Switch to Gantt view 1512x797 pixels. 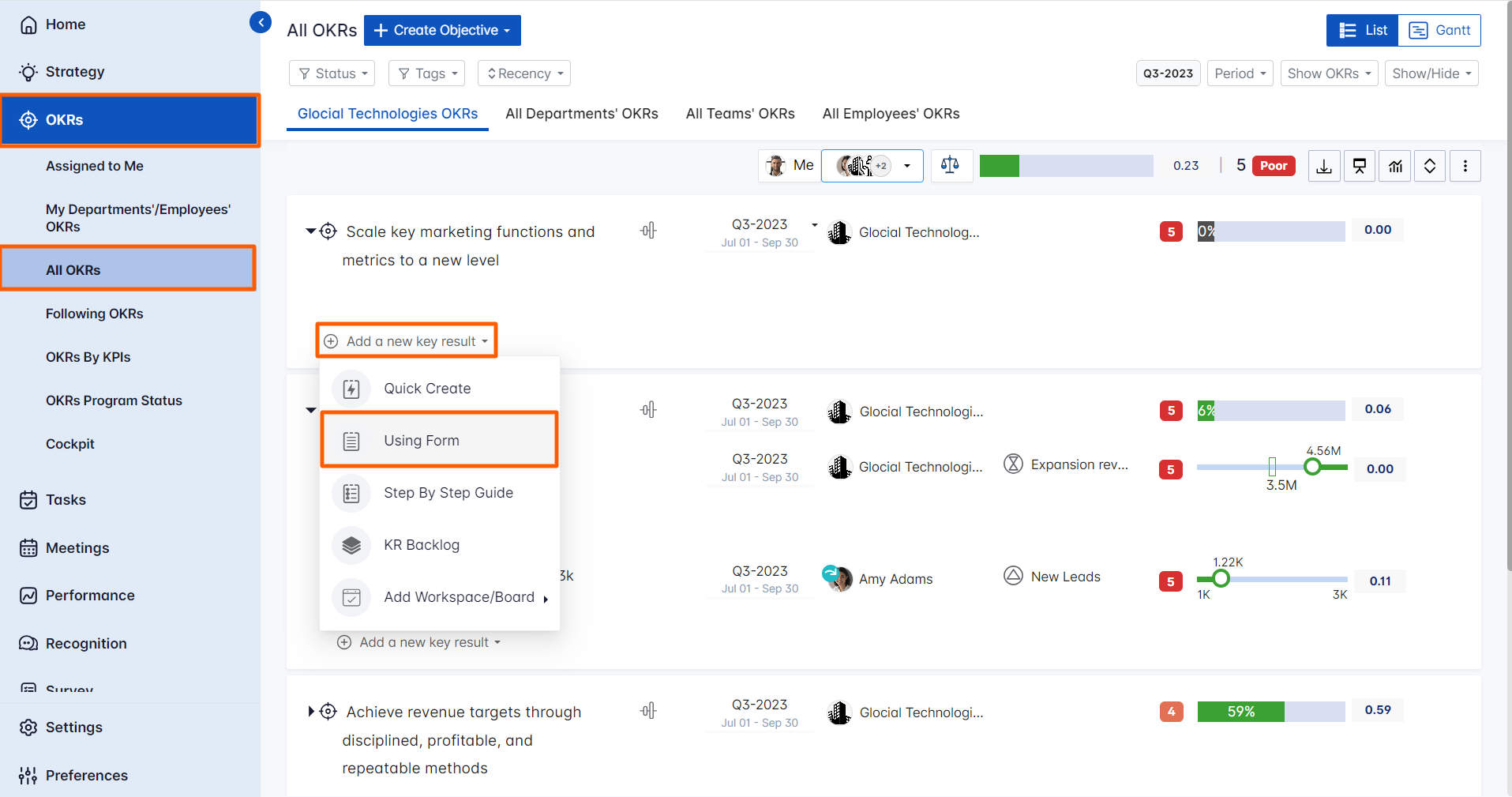[x=1440, y=30]
